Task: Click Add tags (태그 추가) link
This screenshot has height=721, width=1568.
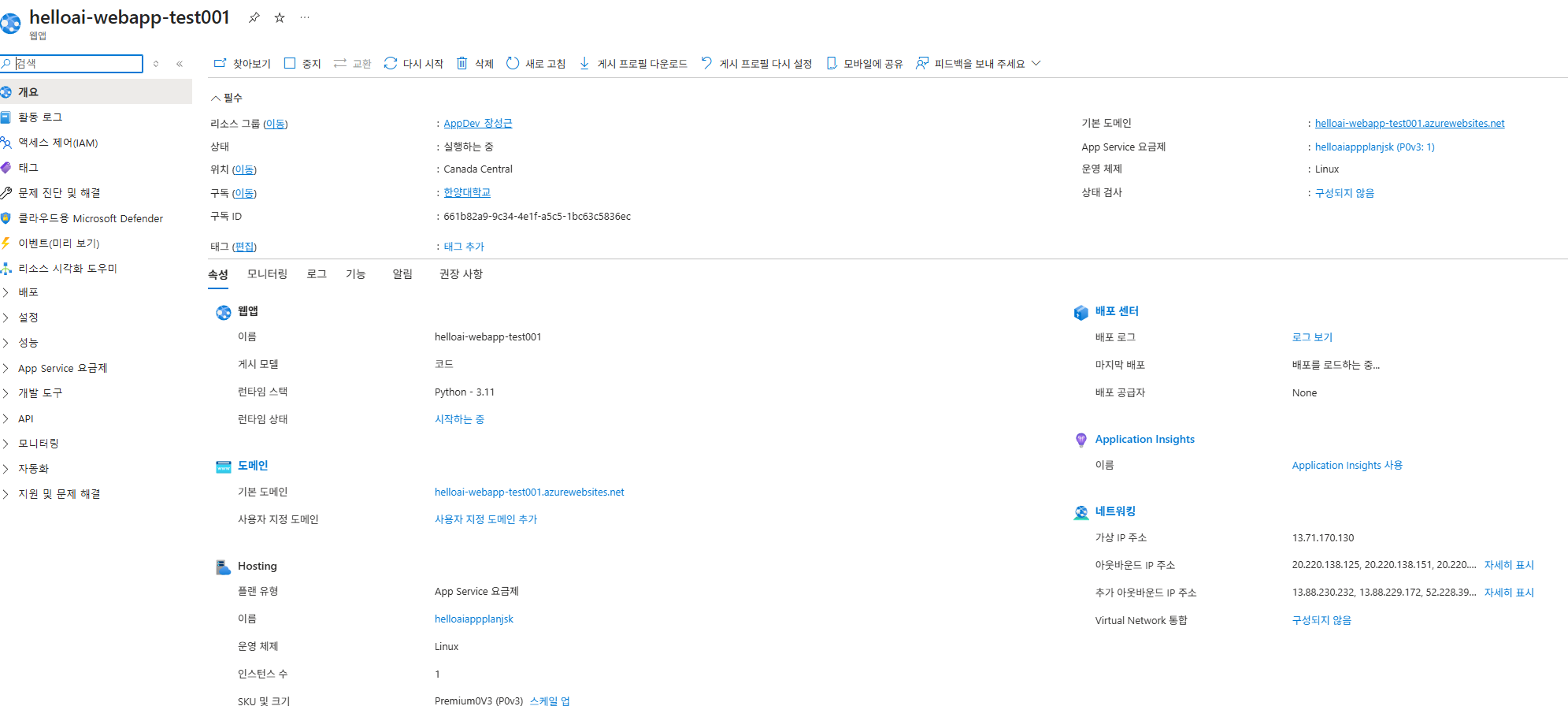Action: tap(464, 247)
